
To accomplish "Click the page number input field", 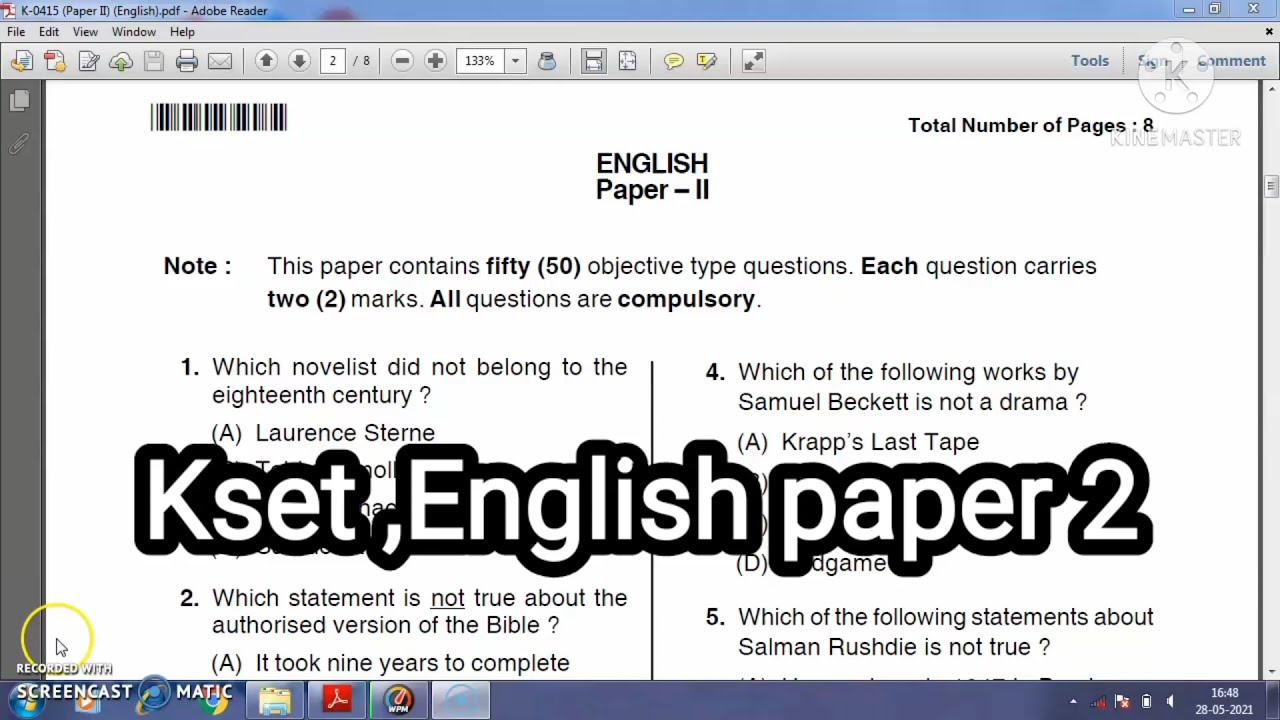I will click(333, 61).
